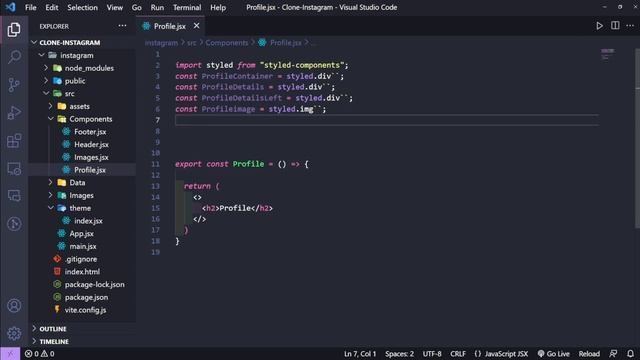This screenshot has height=360, width=640.
Task: Open Source Control view icon
Action: click(14, 84)
